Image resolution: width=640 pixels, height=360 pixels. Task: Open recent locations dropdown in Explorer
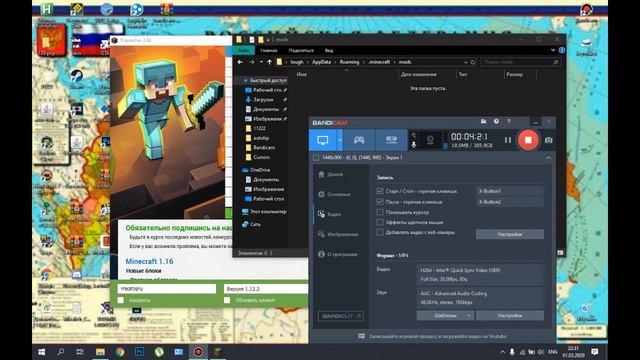pyautogui.click(x=261, y=62)
